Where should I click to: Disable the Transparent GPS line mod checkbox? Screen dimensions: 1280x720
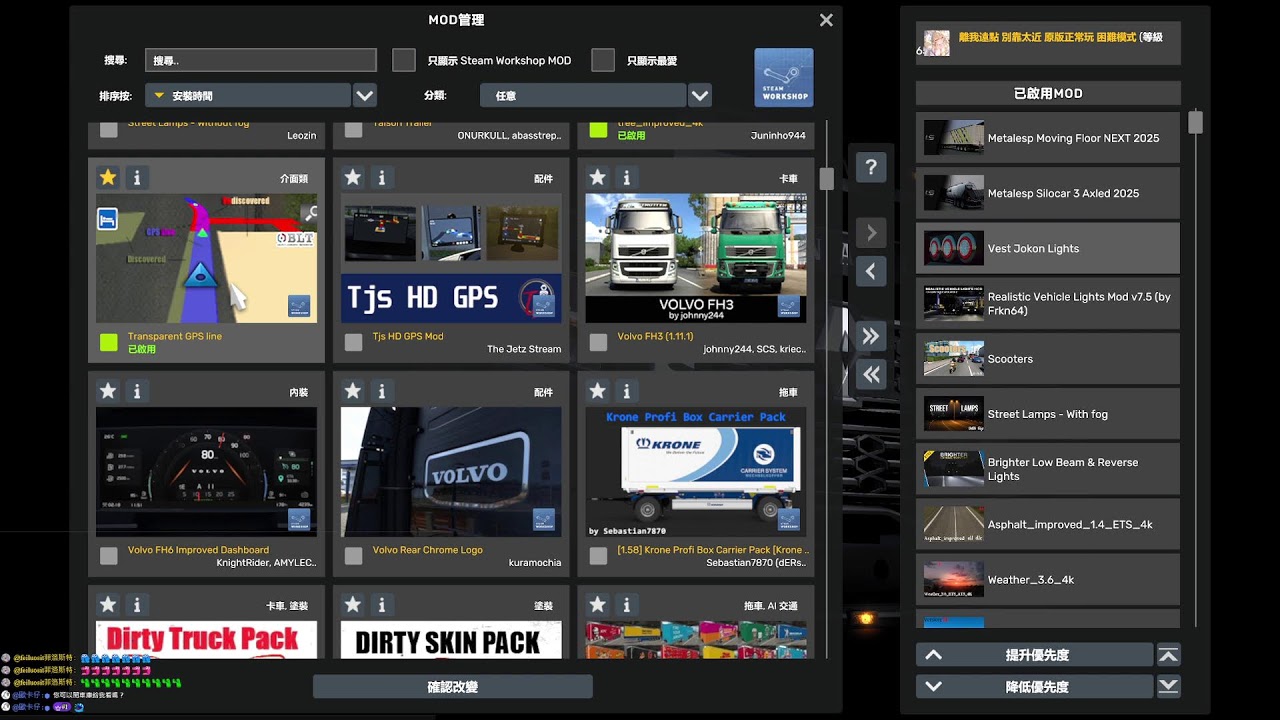coord(109,342)
